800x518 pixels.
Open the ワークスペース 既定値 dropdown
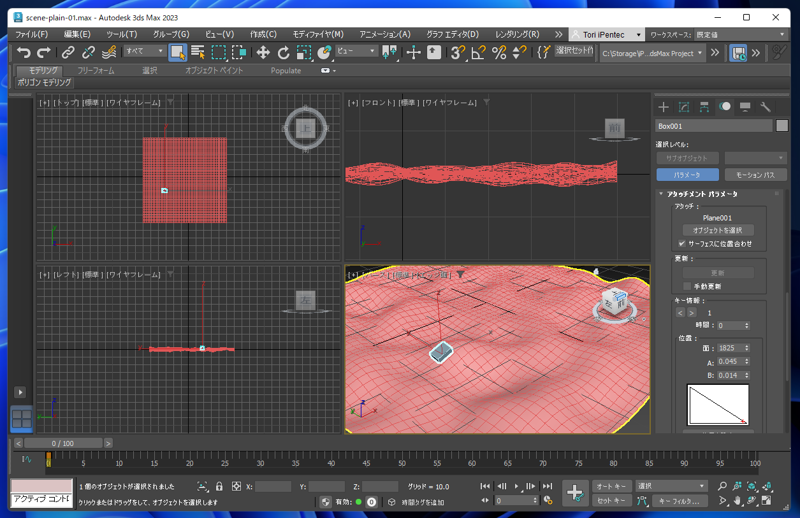pyautogui.click(x=741, y=34)
